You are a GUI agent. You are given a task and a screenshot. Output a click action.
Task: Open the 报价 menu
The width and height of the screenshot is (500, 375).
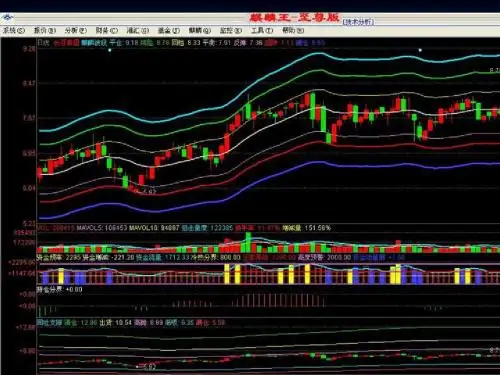[44, 30]
